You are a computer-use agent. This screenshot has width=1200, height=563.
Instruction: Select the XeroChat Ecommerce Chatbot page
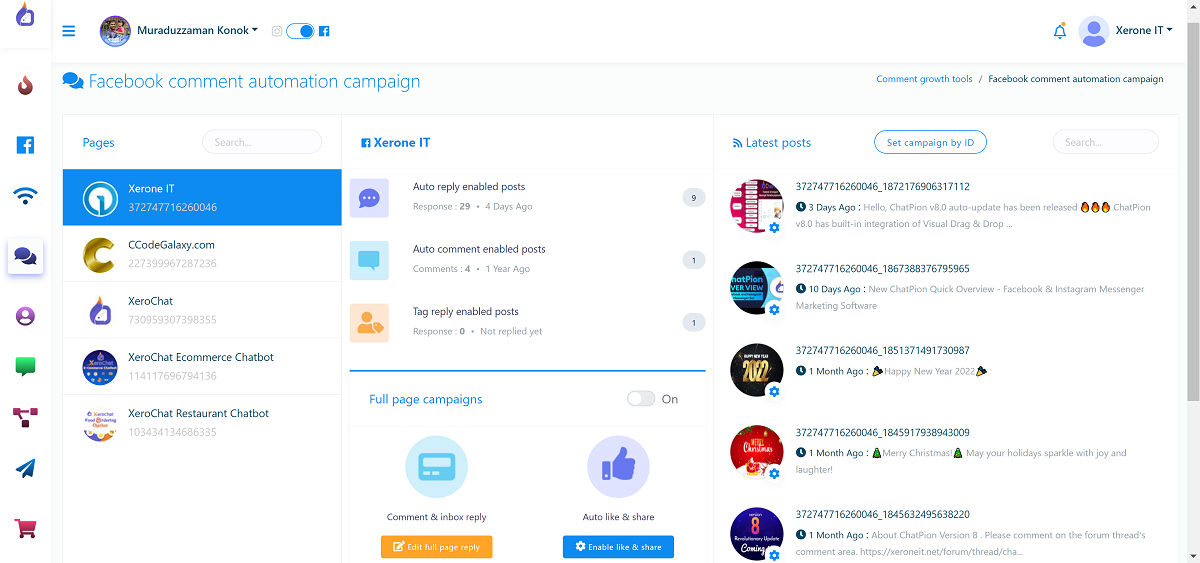[x=202, y=366]
